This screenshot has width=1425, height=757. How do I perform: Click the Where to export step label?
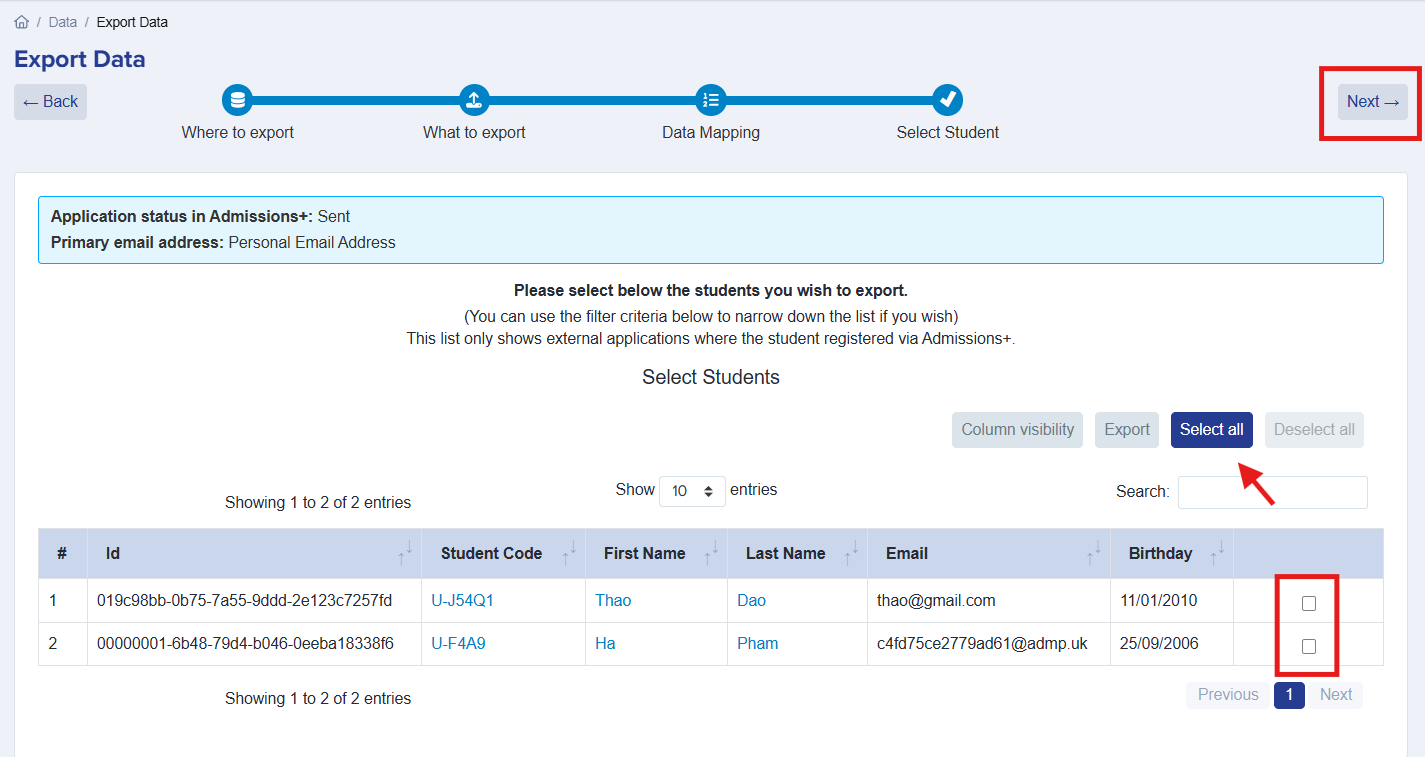[237, 132]
